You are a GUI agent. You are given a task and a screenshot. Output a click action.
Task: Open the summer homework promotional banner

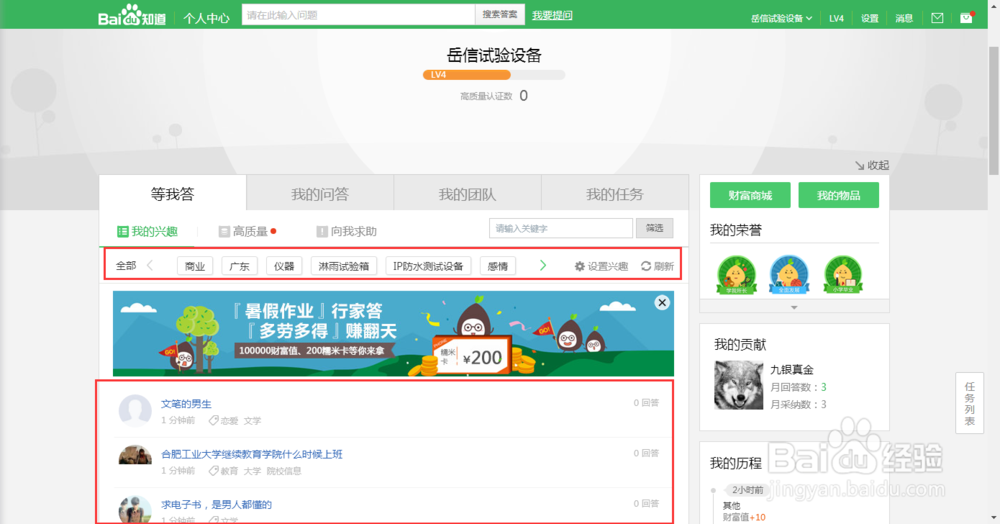[x=393, y=333]
